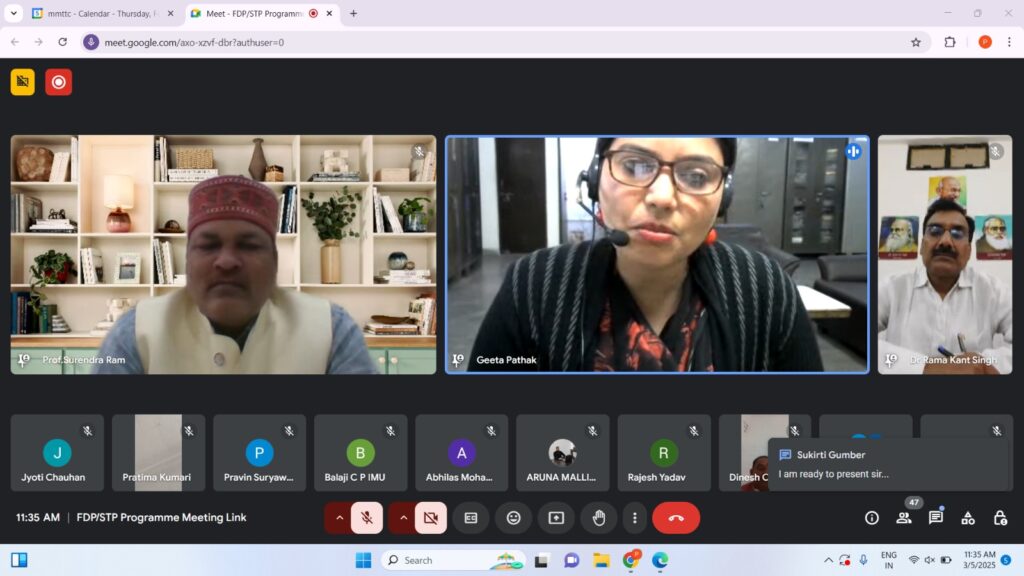The width and height of the screenshot is (1024, 576).
Task: Click pin icon on Geeta Pathak tile
Action: pos(458,360)
